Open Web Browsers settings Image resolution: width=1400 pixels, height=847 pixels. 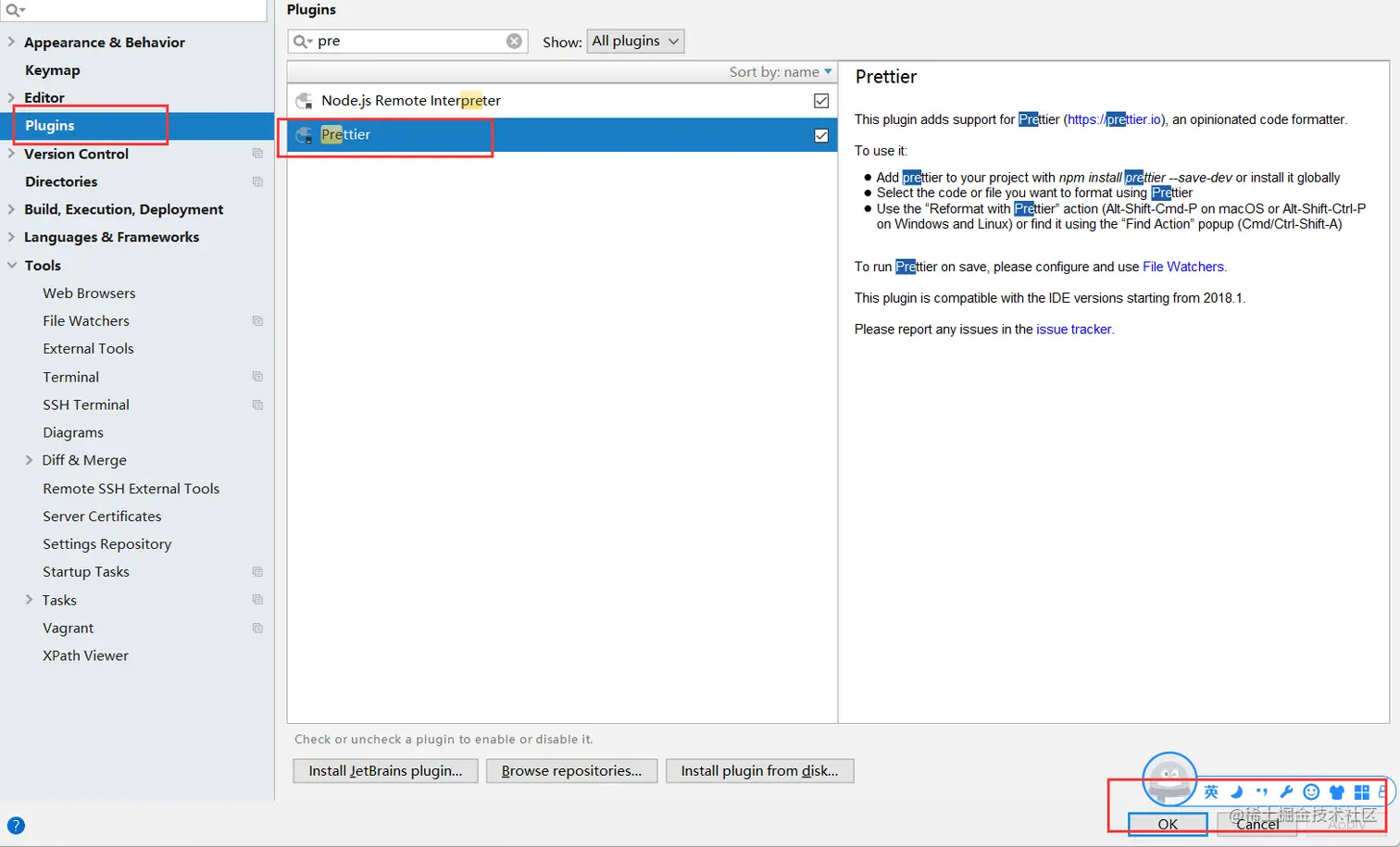89,293
